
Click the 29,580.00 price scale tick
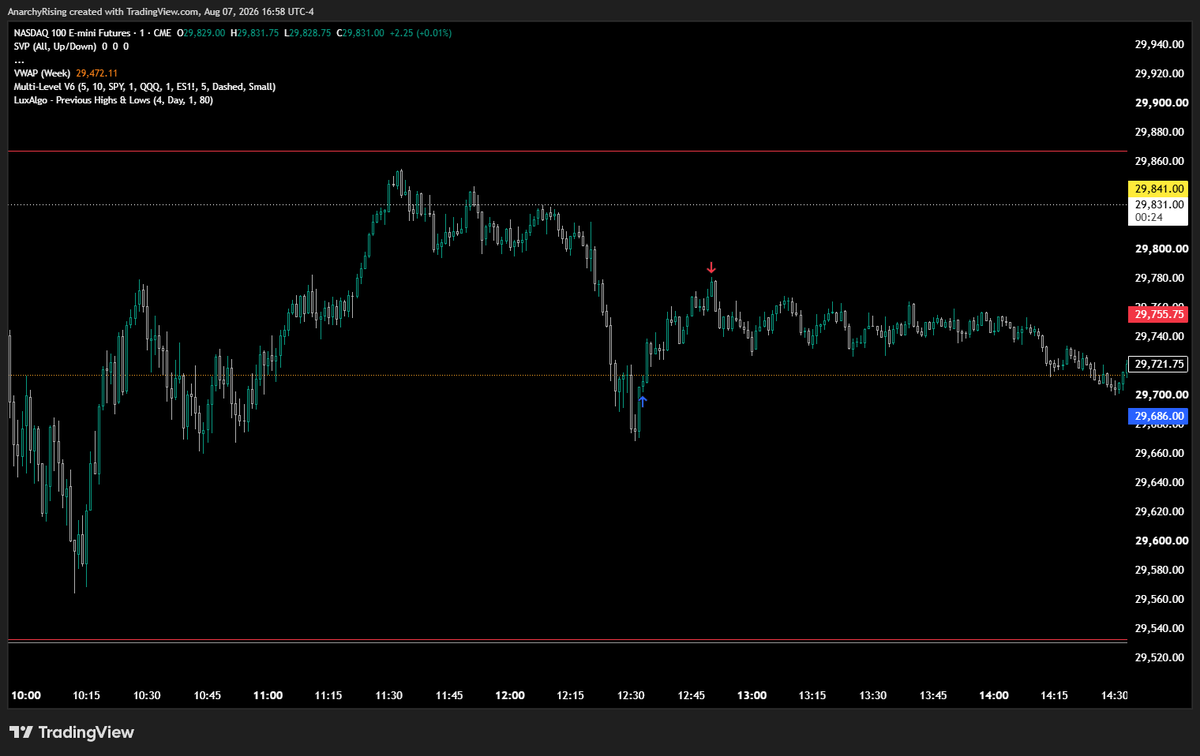tap(1161, 570)
